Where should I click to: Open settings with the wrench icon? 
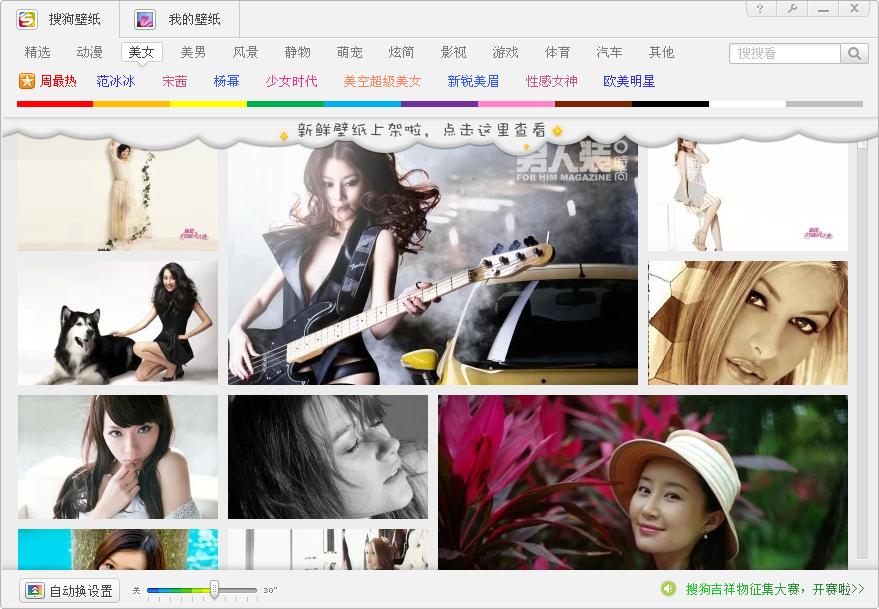coord(791,8)
